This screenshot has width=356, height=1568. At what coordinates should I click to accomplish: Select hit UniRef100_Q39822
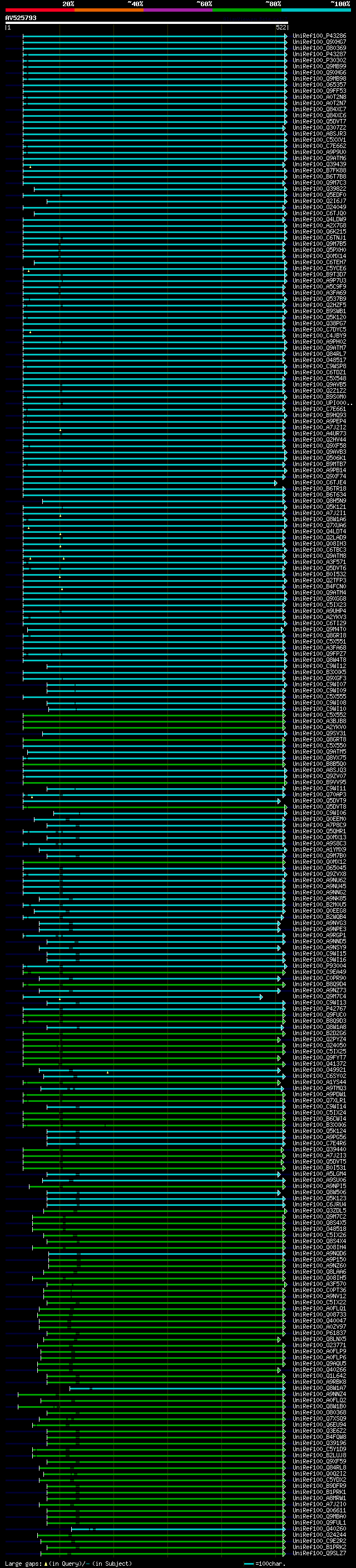click(x=319, y=189)
